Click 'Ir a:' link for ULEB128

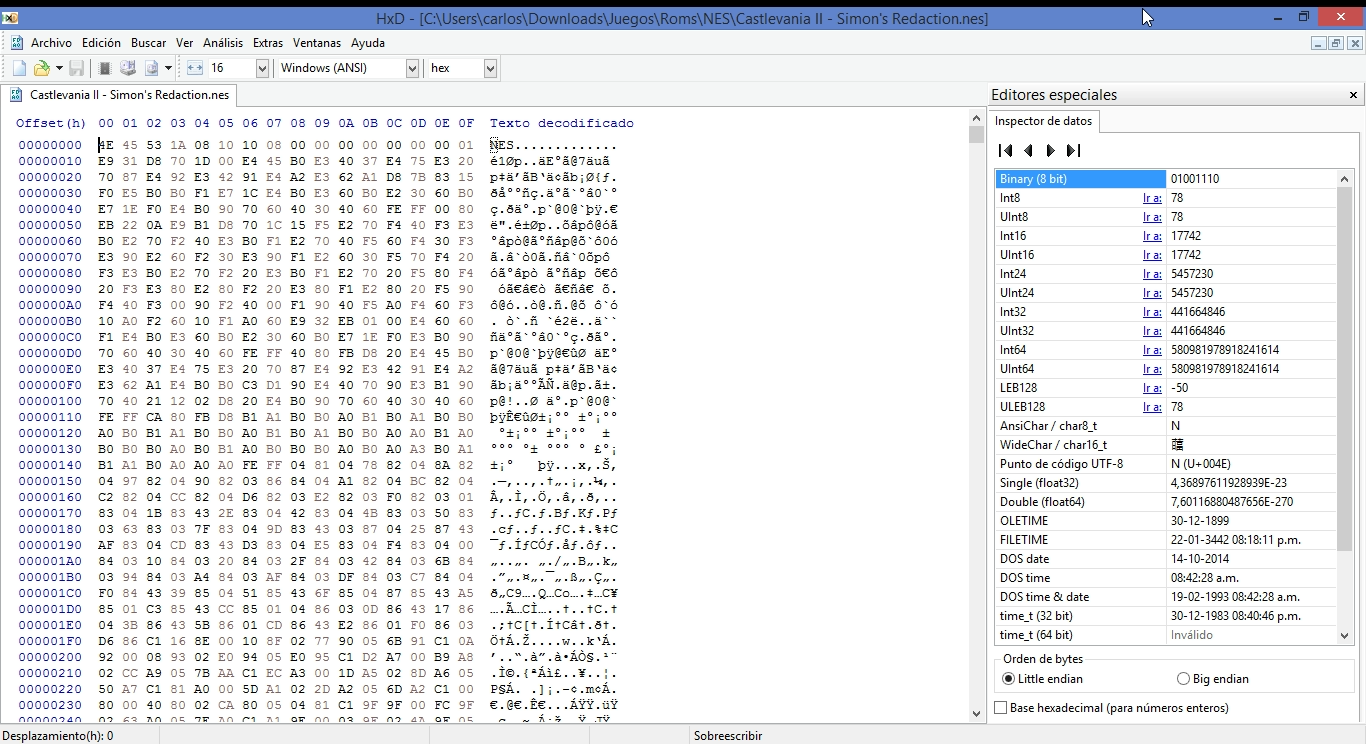(x=1152, y=407)
